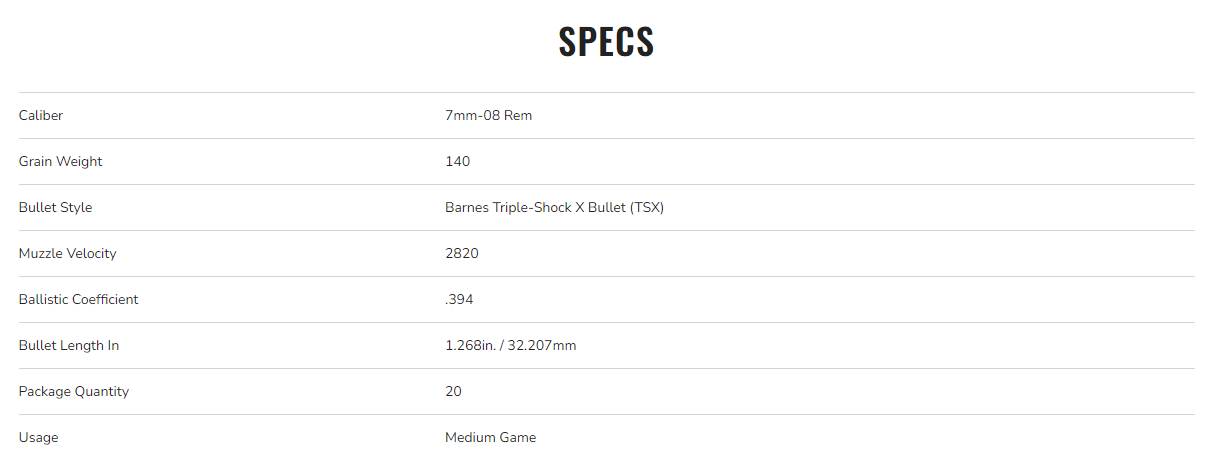Select the 2820 muzzle velocity value

[x=462, y=254]
